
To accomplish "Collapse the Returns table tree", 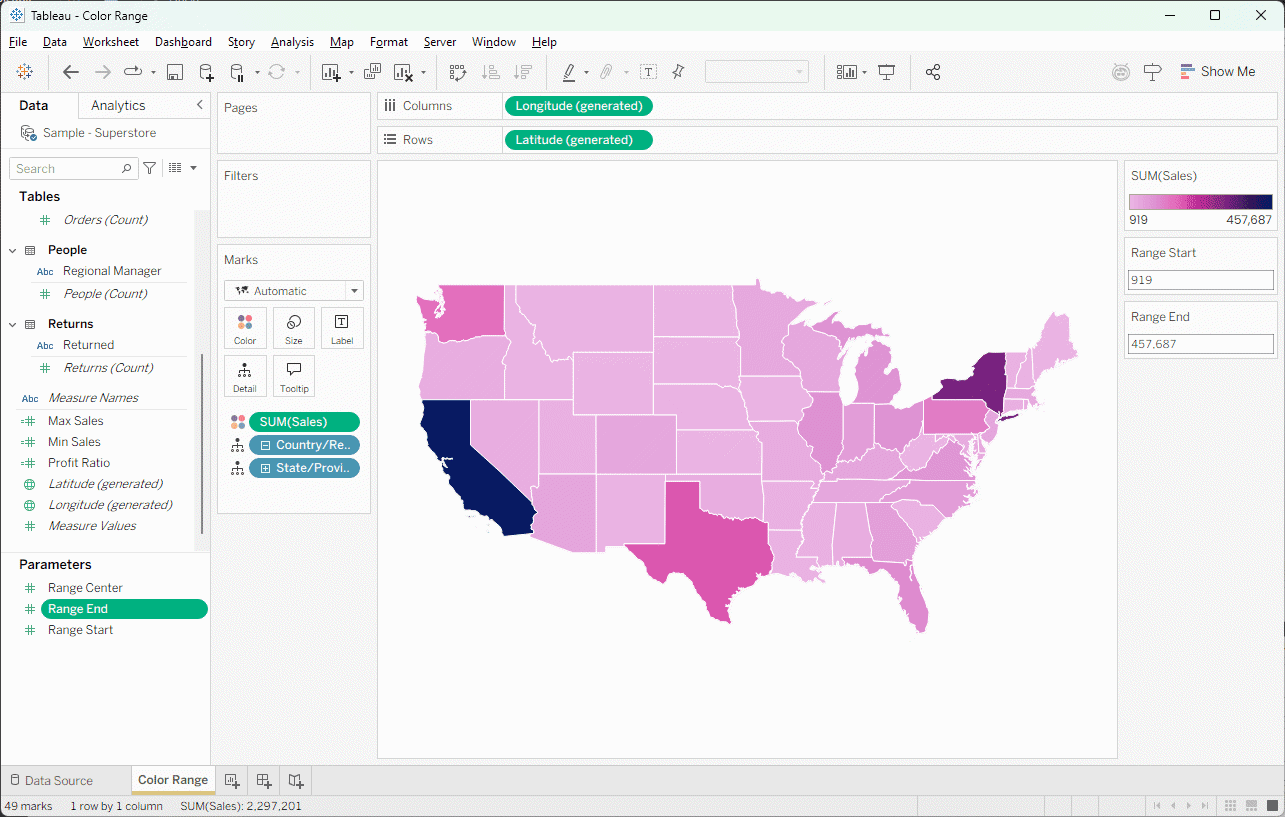I will tap(13, 324).
